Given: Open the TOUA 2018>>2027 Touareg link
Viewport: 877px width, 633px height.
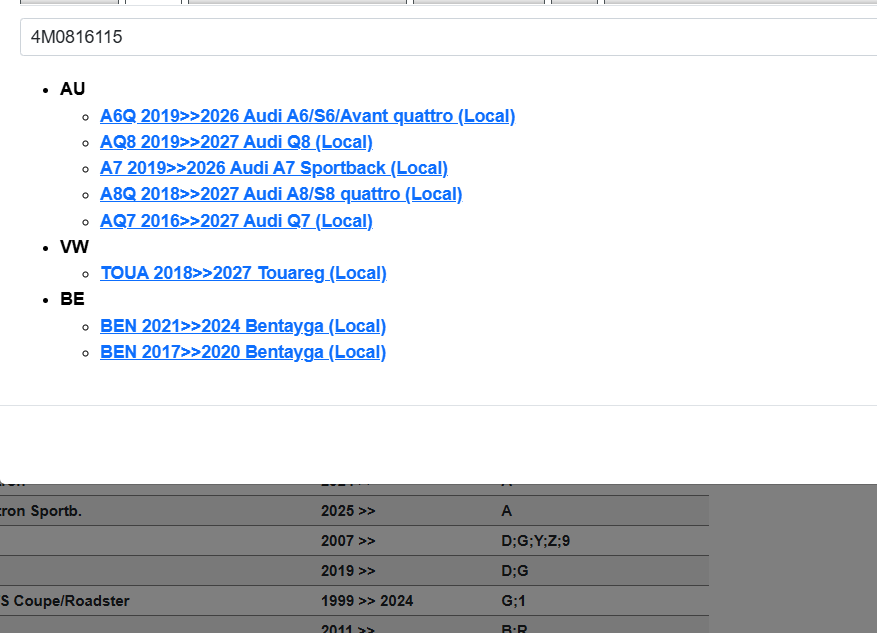Looking at the screenshot, I should click(243, 272).
